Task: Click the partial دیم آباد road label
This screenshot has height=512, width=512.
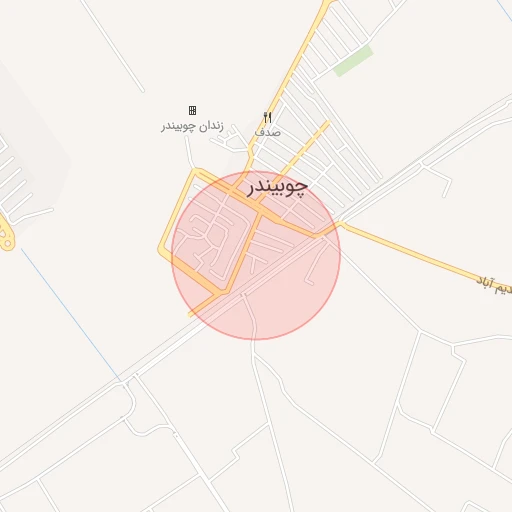Action: coord(494,286)
